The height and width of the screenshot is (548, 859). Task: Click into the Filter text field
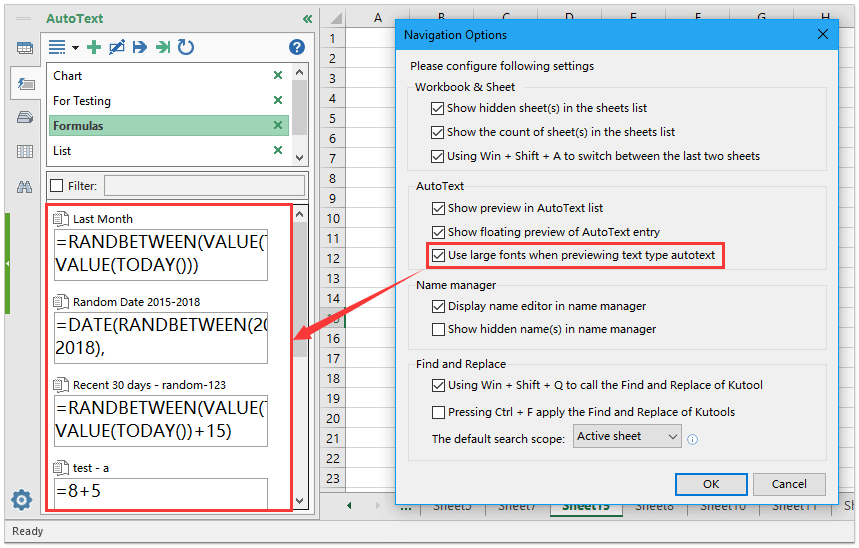(x=204, y=186)
